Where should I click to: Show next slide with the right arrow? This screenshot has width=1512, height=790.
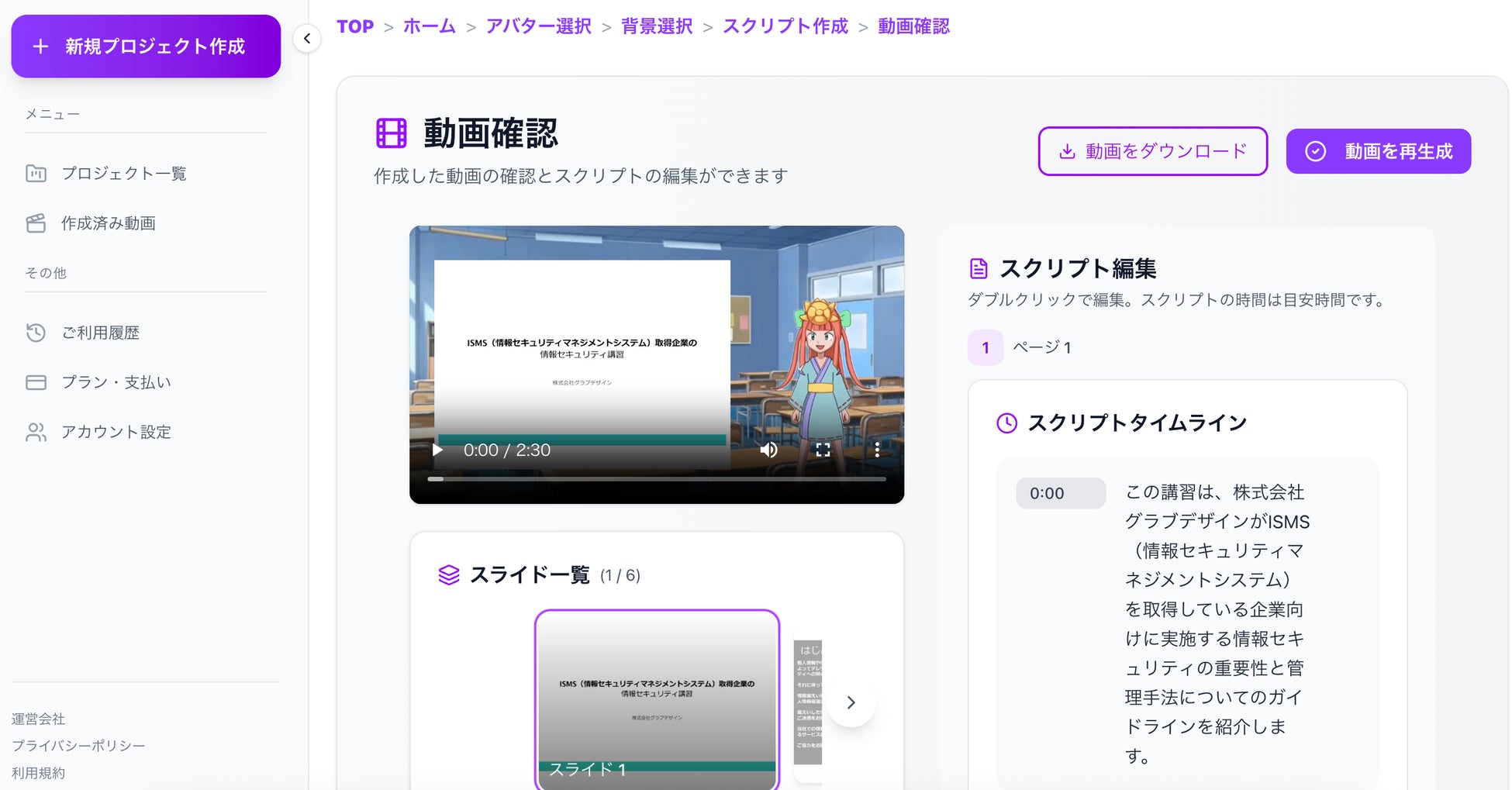(x=851, y=702)
